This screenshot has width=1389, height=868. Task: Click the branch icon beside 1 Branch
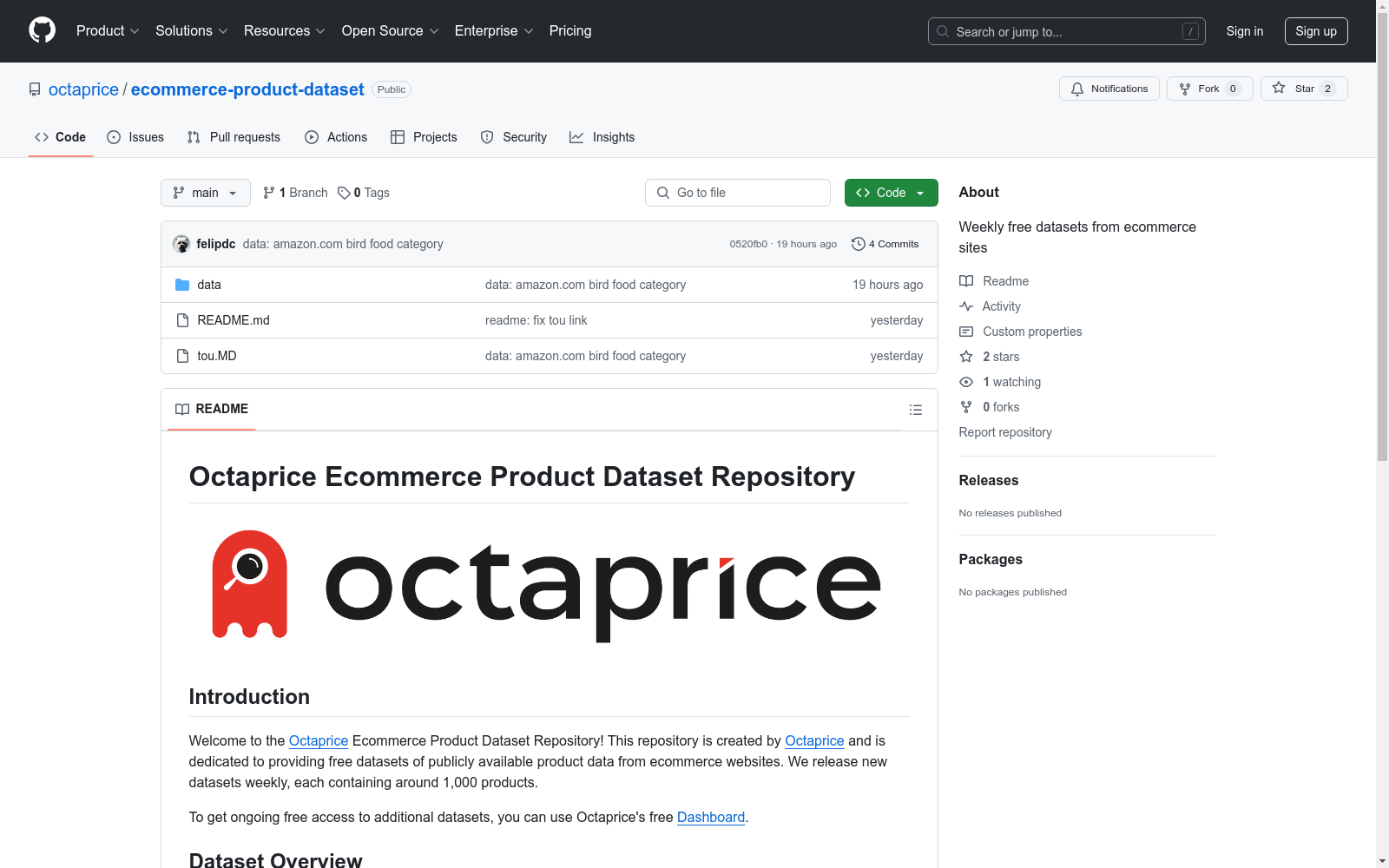[x=269, y=193]
